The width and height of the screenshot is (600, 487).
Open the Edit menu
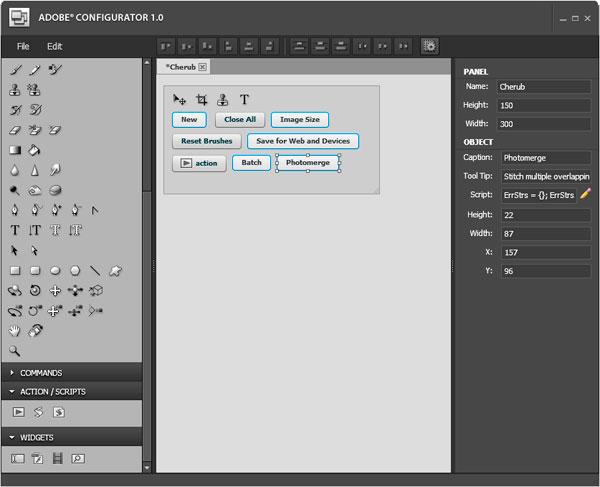click(x=54, y=46)
